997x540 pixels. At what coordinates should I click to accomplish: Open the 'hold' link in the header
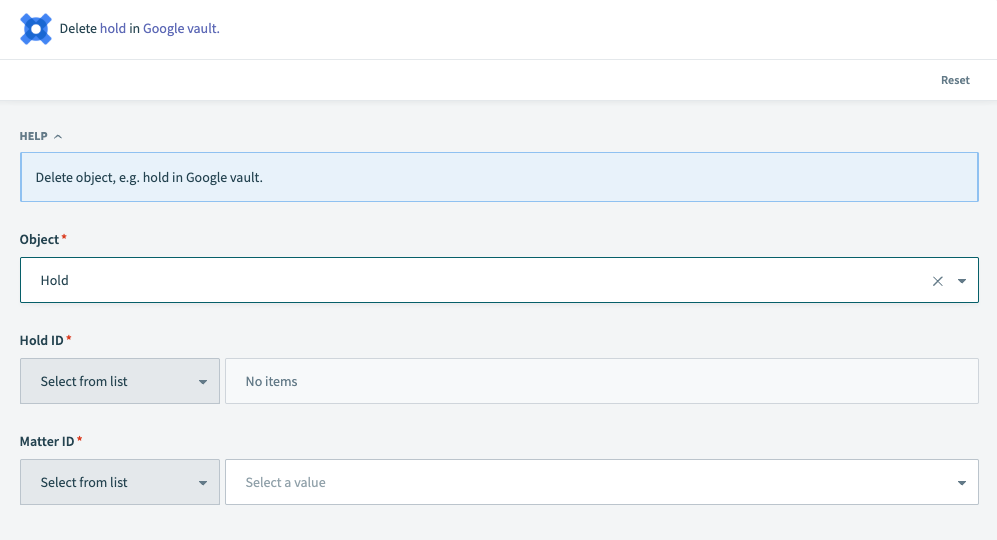click(x=113, y=29)
